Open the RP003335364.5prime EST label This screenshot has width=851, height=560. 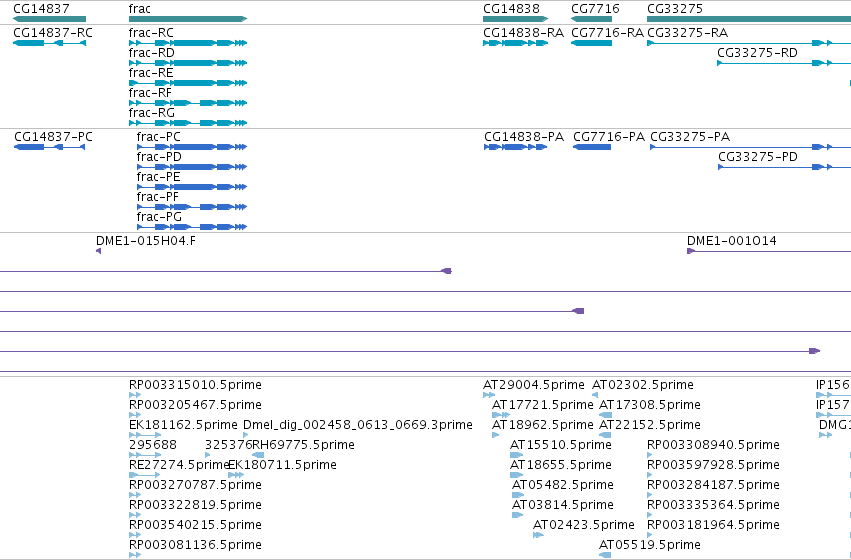coord(713,505)
